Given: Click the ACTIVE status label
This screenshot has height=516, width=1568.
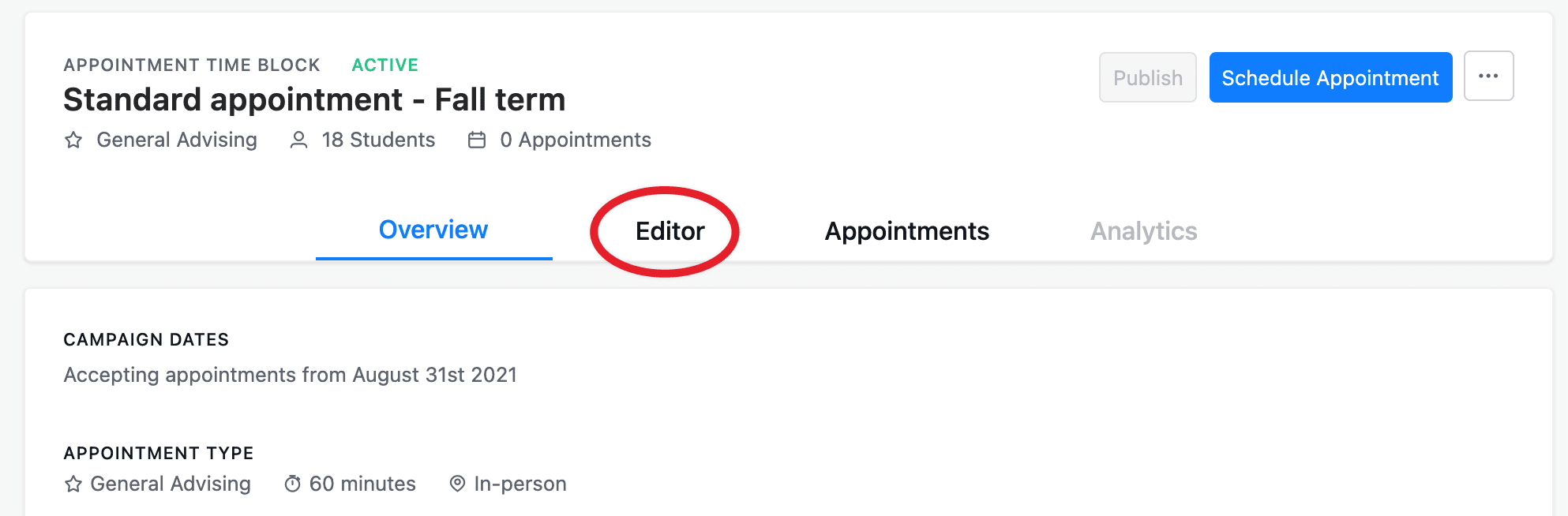Looking at the screenshot, I should pos(384,65).
